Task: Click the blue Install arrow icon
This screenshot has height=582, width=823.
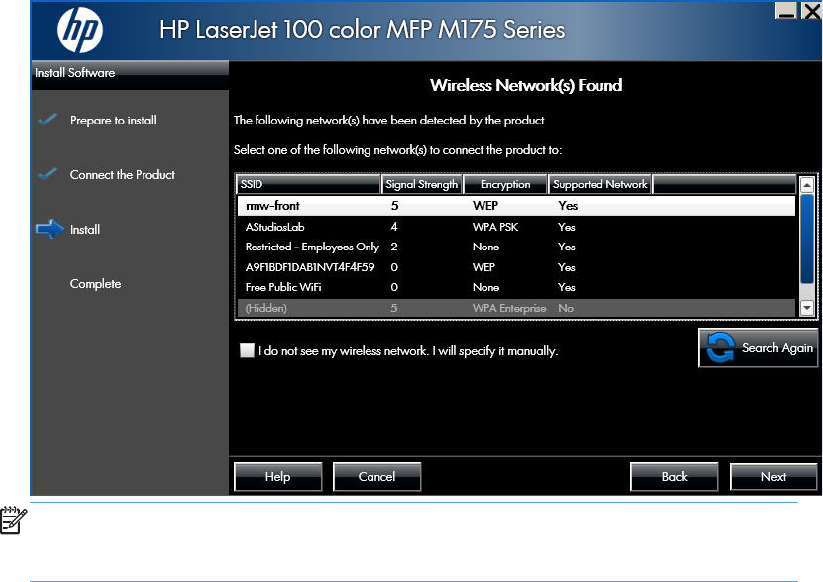Action: (x=49, y=229)
